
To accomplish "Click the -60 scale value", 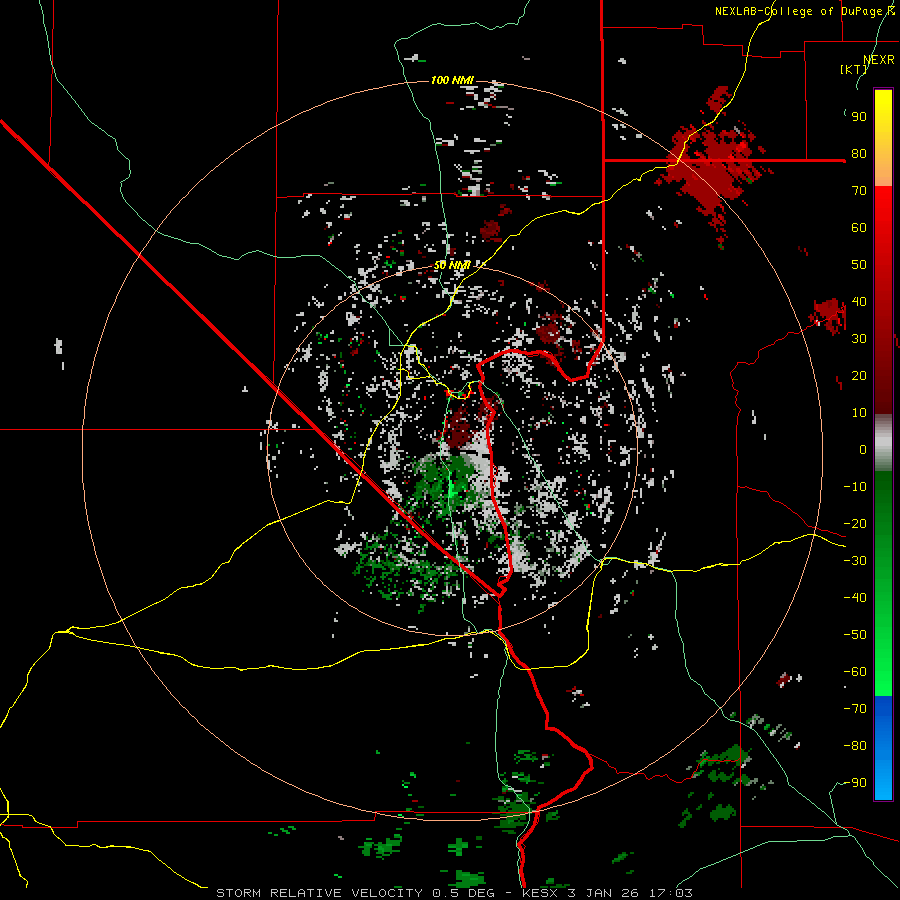I will click(x=855, y=672).
